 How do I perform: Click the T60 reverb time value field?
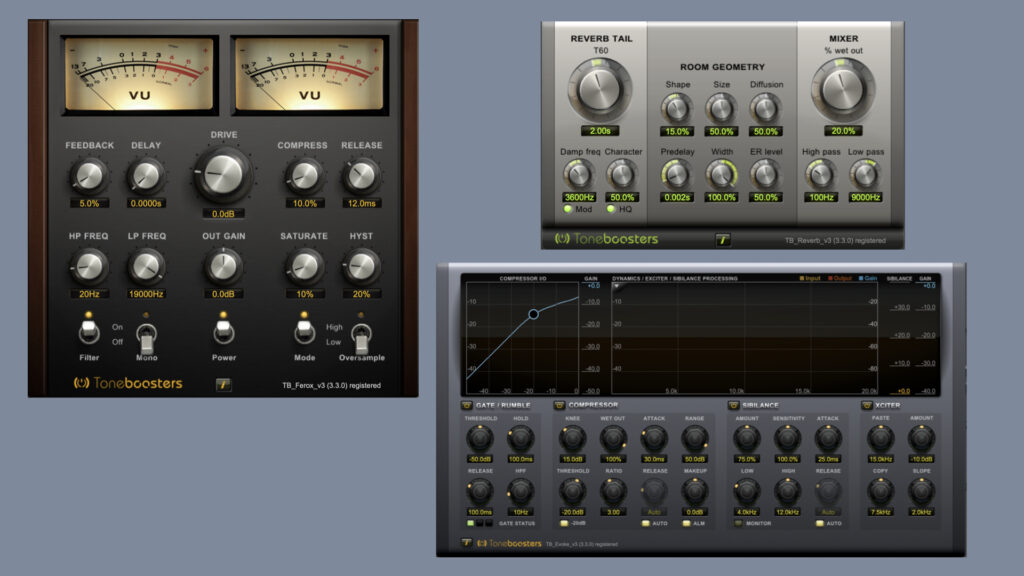pyautogui.click(x=601, y=131)
